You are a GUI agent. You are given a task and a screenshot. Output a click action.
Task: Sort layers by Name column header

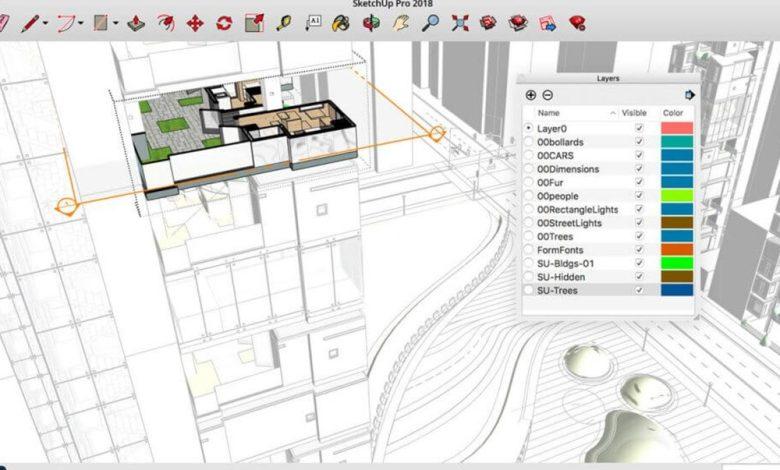[x=549, y=113]
